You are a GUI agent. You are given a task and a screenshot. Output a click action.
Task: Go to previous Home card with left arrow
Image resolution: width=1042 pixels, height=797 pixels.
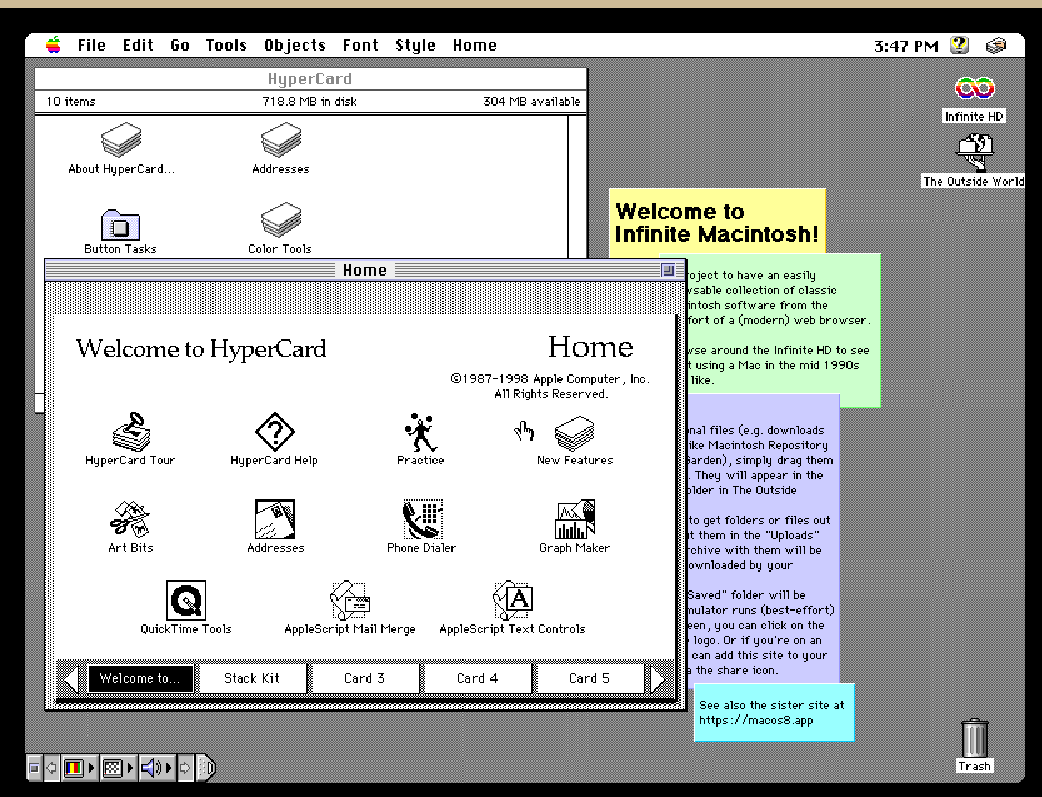tap(70, 679)
